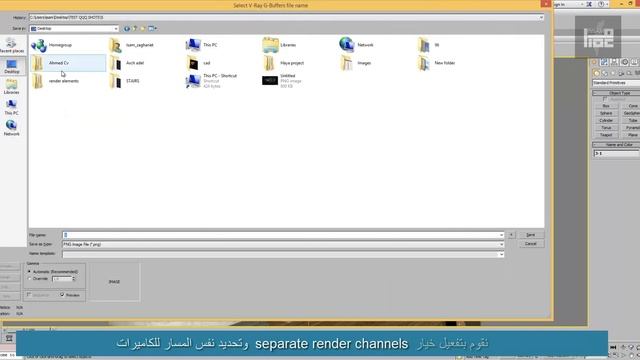
Task: Open This PC in file list
Action: [202, 45]
